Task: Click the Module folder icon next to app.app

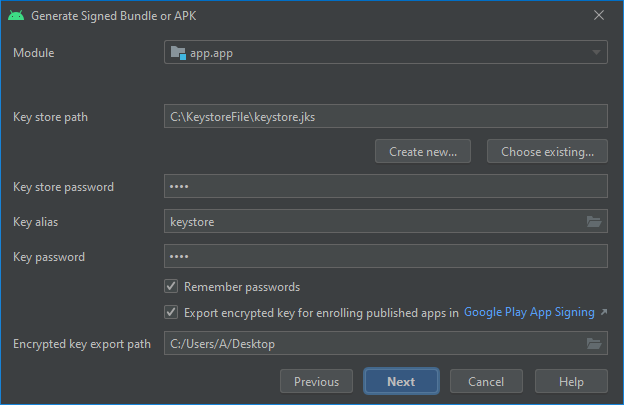Action: click(x=178, y=53)
